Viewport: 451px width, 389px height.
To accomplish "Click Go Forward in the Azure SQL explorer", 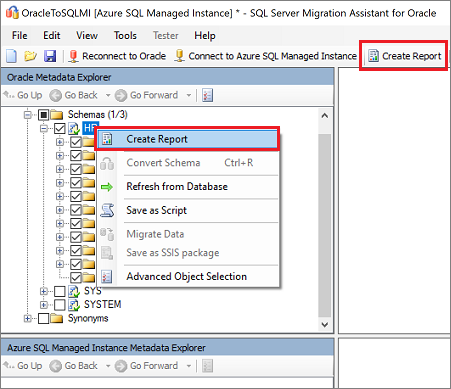I will click(146, 366).
